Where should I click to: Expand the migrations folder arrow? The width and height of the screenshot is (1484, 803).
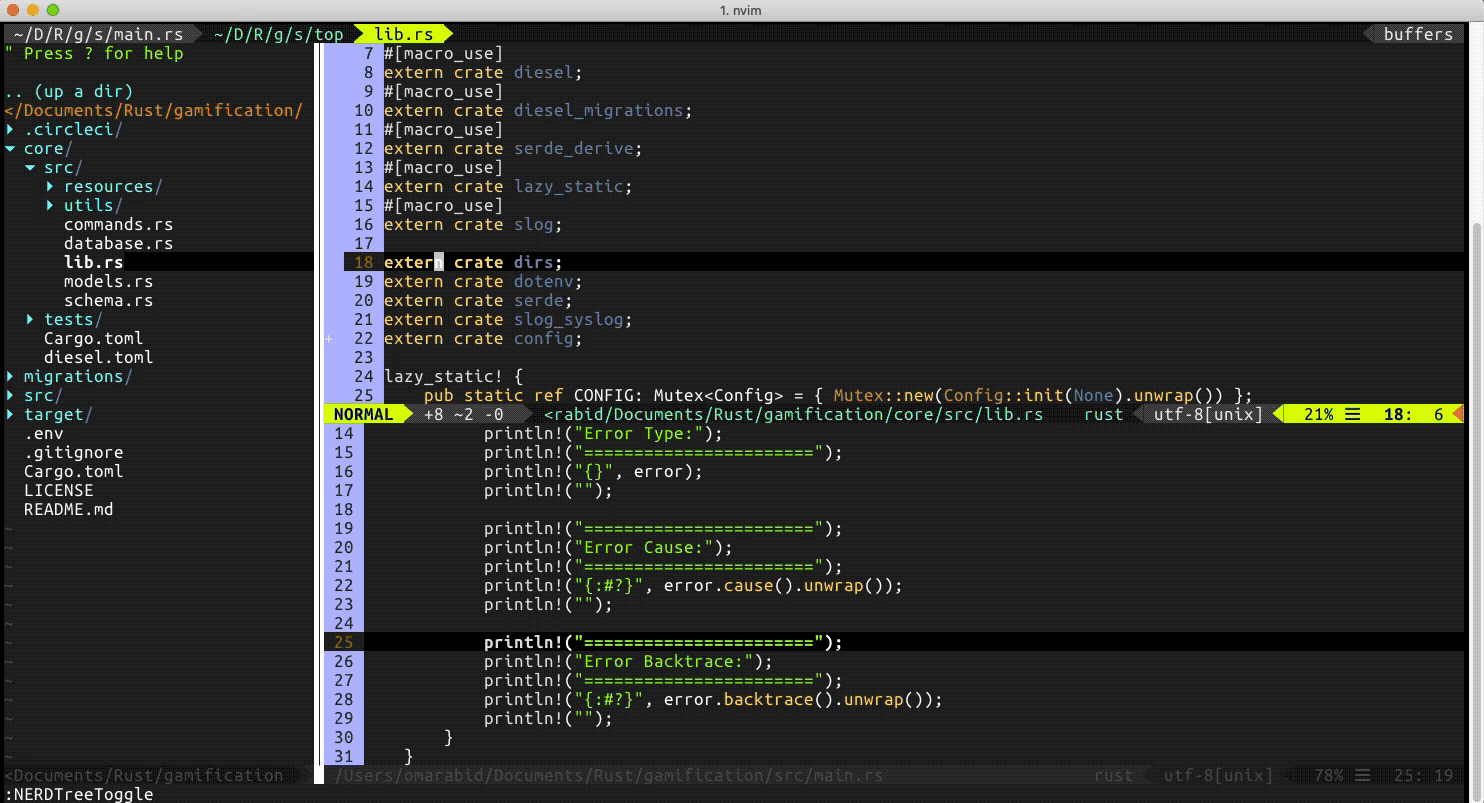(10, 376)
